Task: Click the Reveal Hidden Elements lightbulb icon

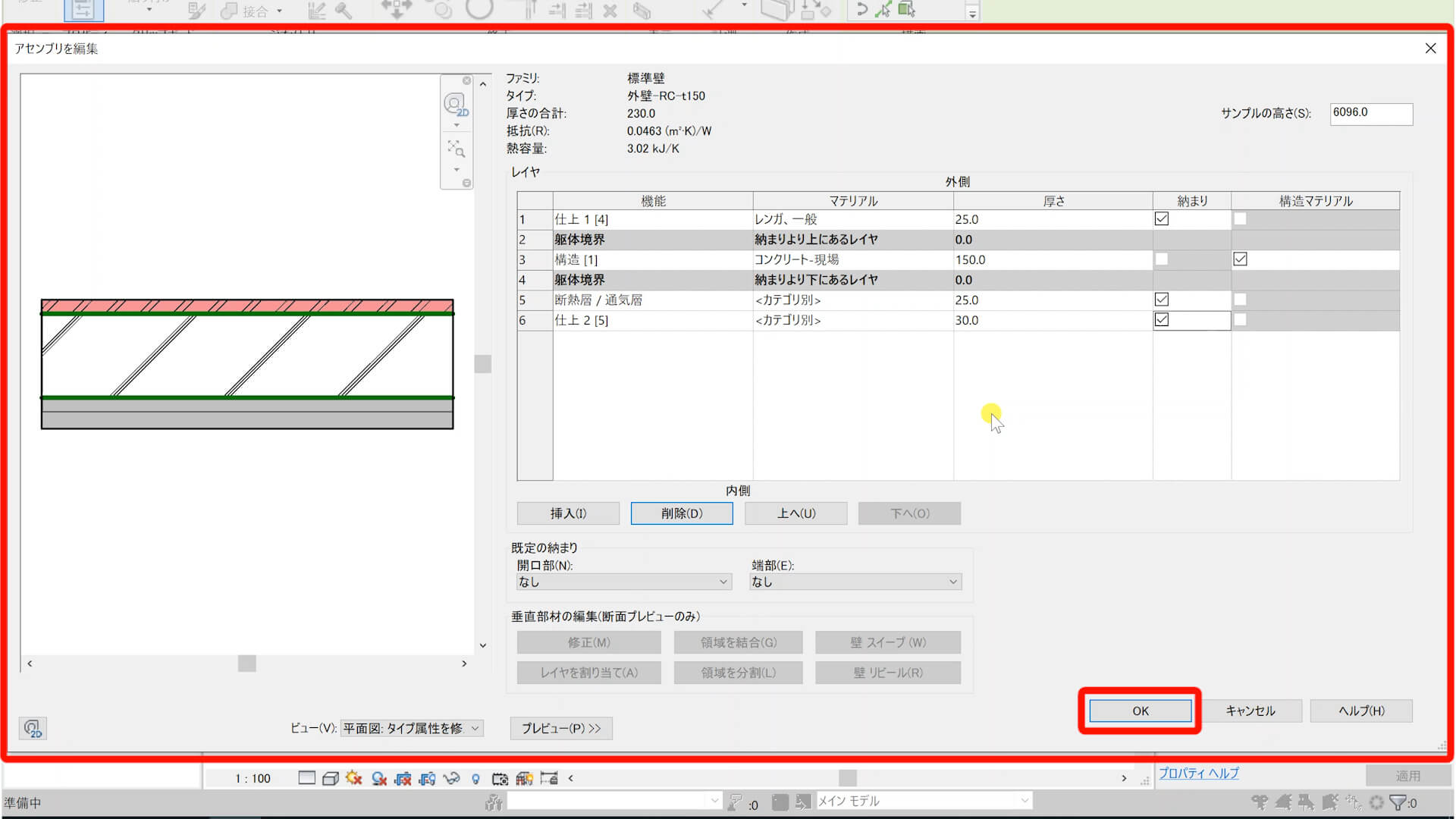Action: 475,778
